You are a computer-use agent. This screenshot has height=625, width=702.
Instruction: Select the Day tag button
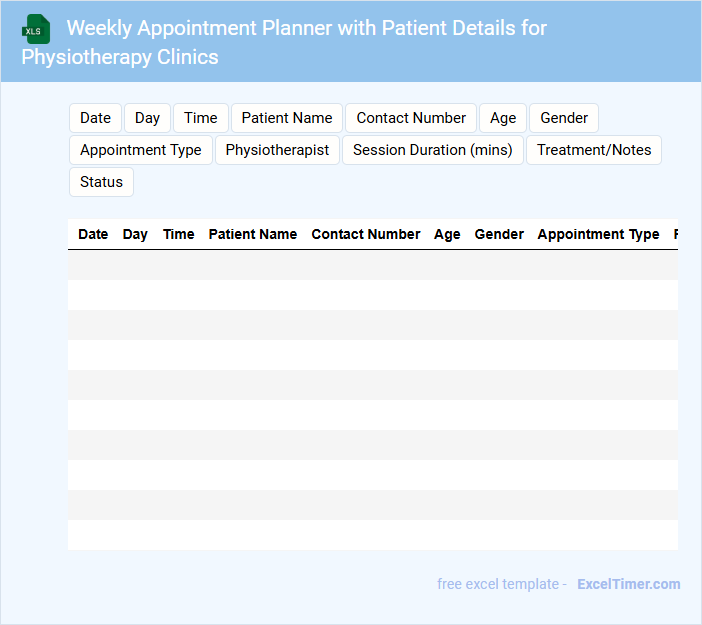click(x=147, y=118)
